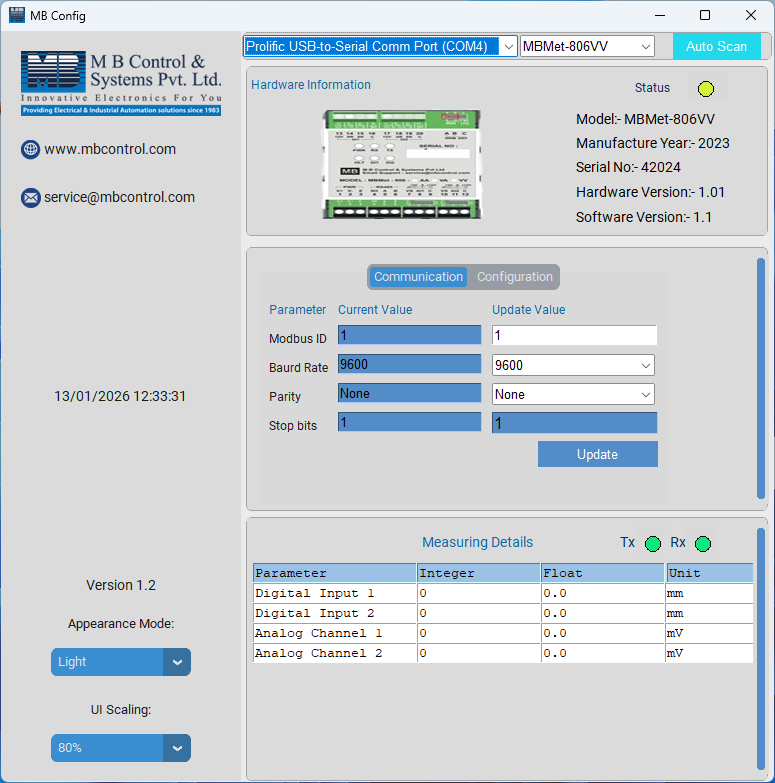775x783 pixels.
Task: Click the communication panel vertical scrollbar
Action: tap(761, 380)
